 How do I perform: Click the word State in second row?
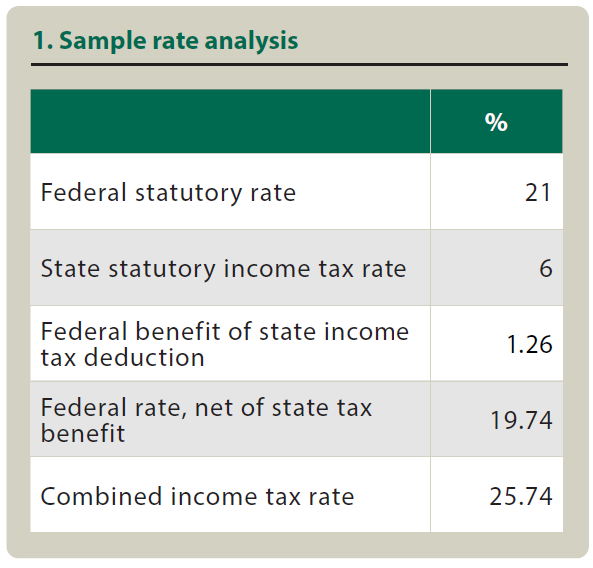[x=70, y=269]
